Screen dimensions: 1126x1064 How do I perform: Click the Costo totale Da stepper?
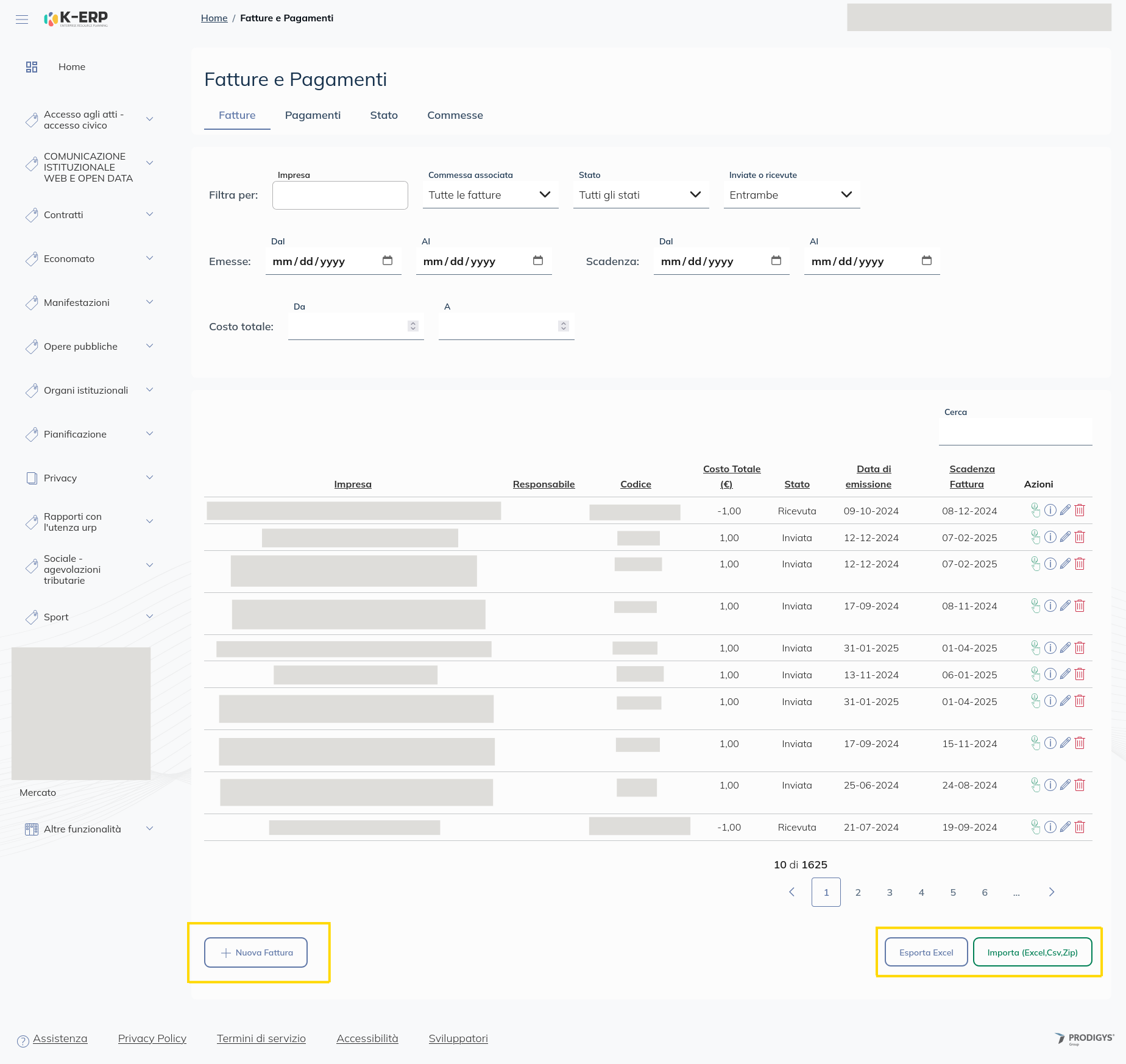pyautogui.click(x=413, y=327)
